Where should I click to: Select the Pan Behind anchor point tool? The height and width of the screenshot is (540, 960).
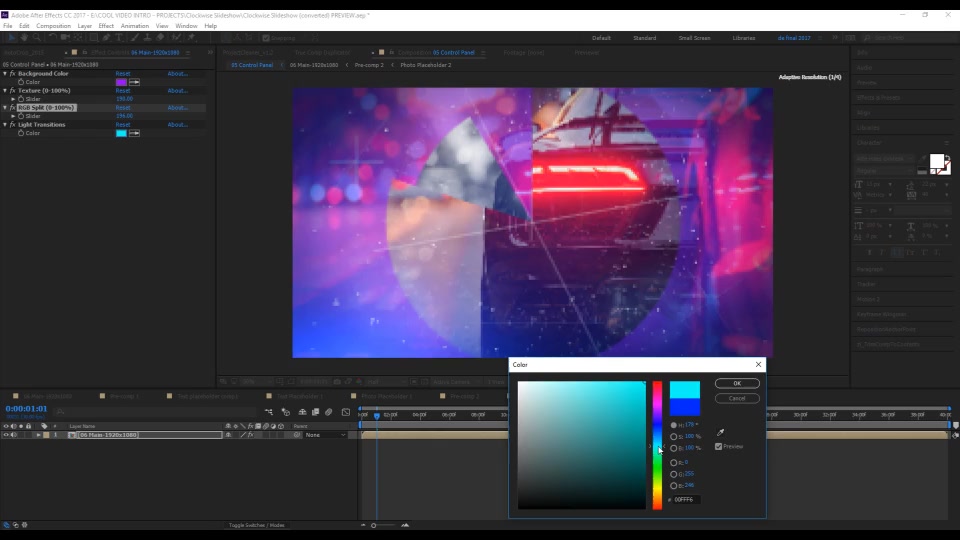[x=78, y=37]
